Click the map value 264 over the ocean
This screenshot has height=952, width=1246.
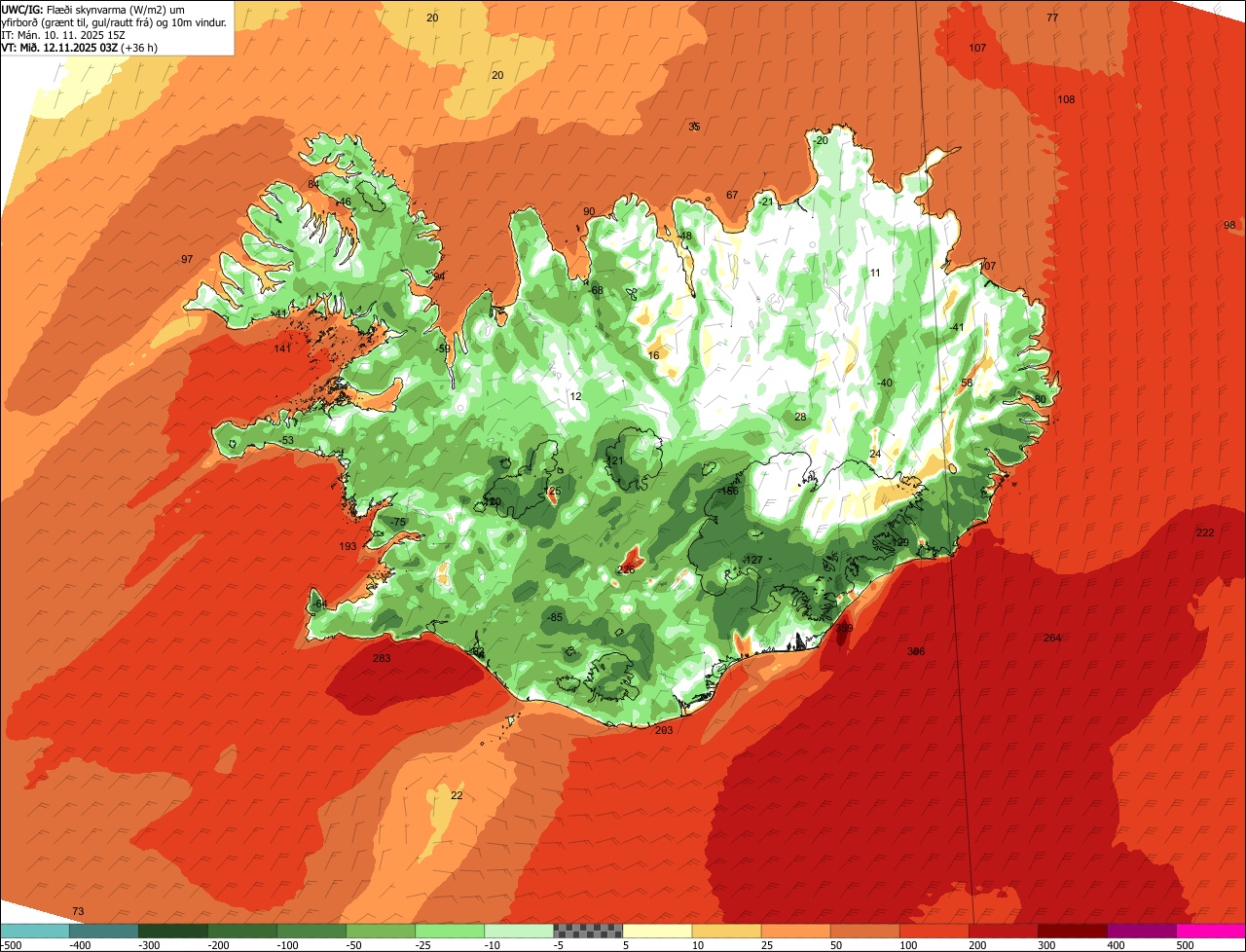tap(1052, 639)
